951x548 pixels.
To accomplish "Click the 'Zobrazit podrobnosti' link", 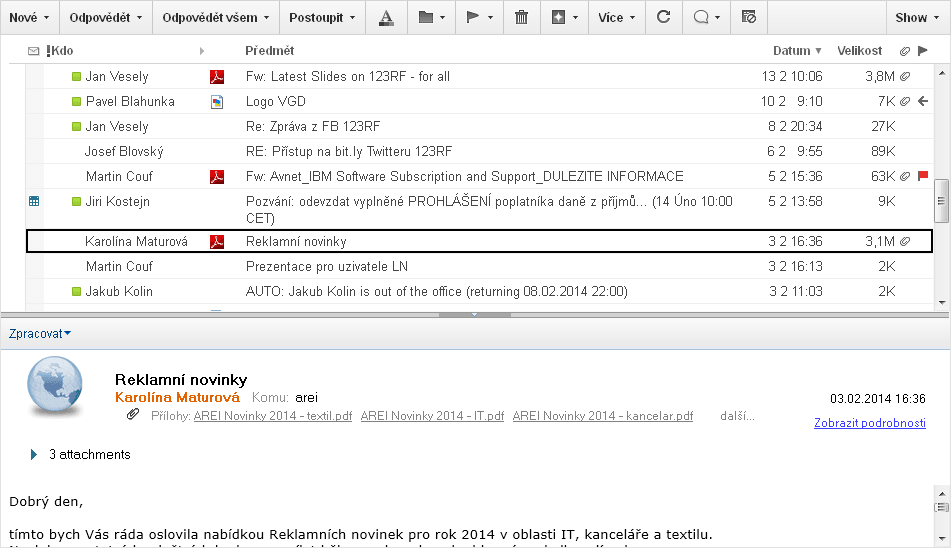I will (x=869, y=423).
